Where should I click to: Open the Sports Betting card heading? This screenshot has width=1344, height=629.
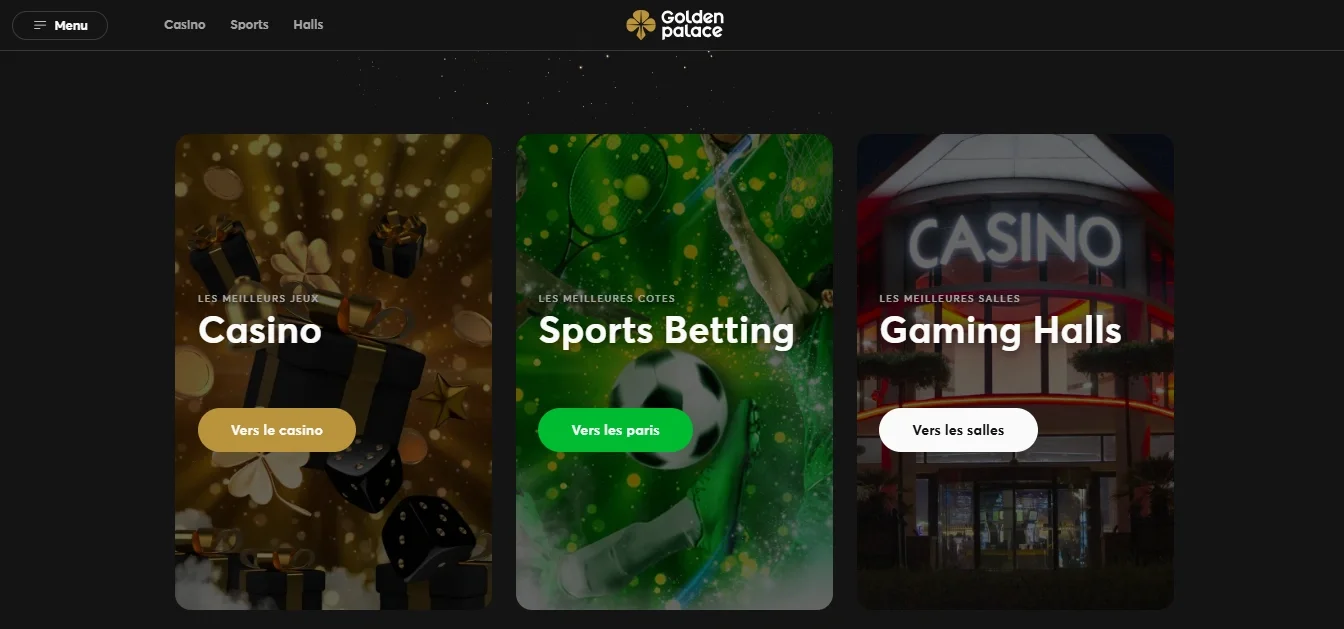666,331
